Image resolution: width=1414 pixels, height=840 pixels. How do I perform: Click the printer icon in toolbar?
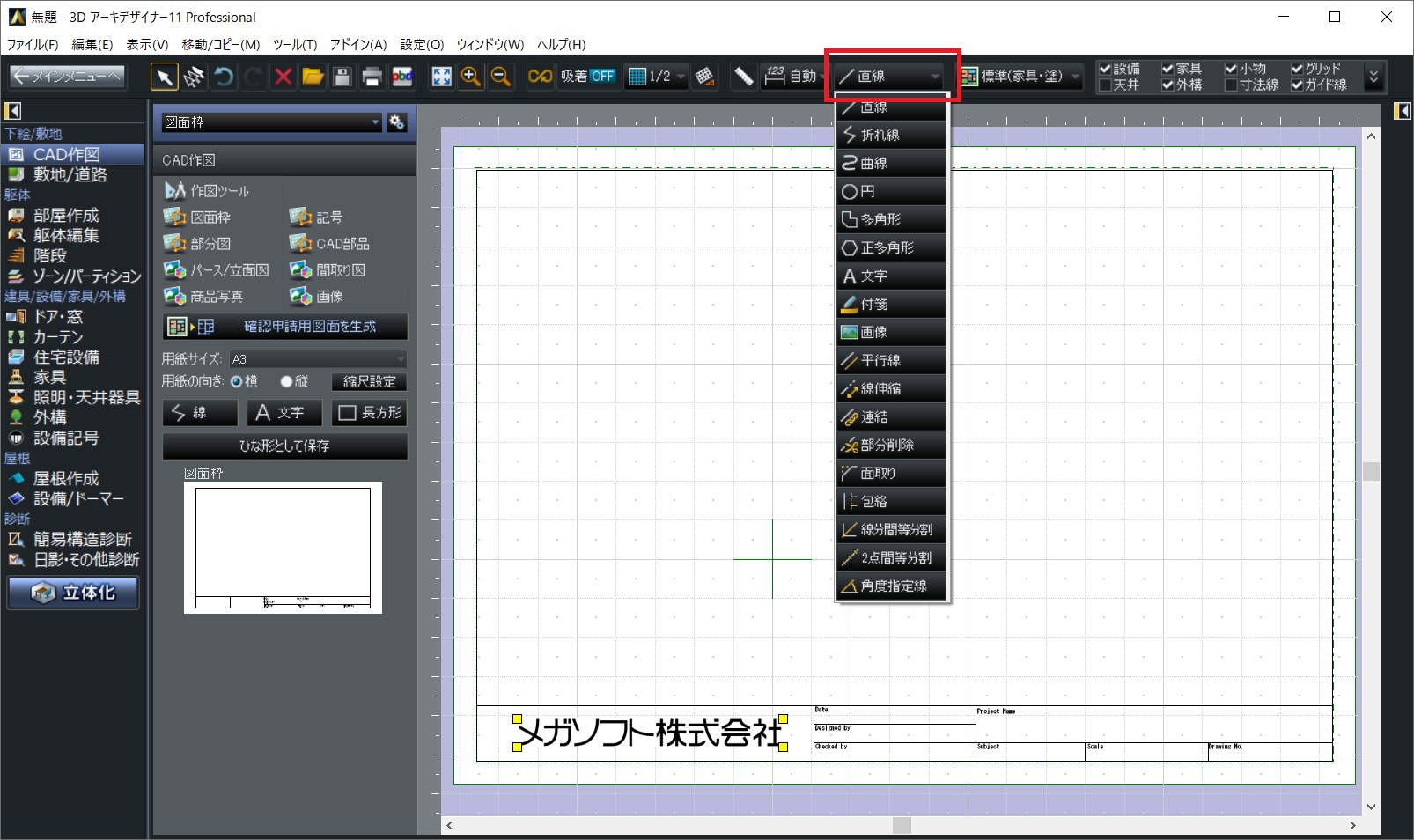tap(372, 77)
